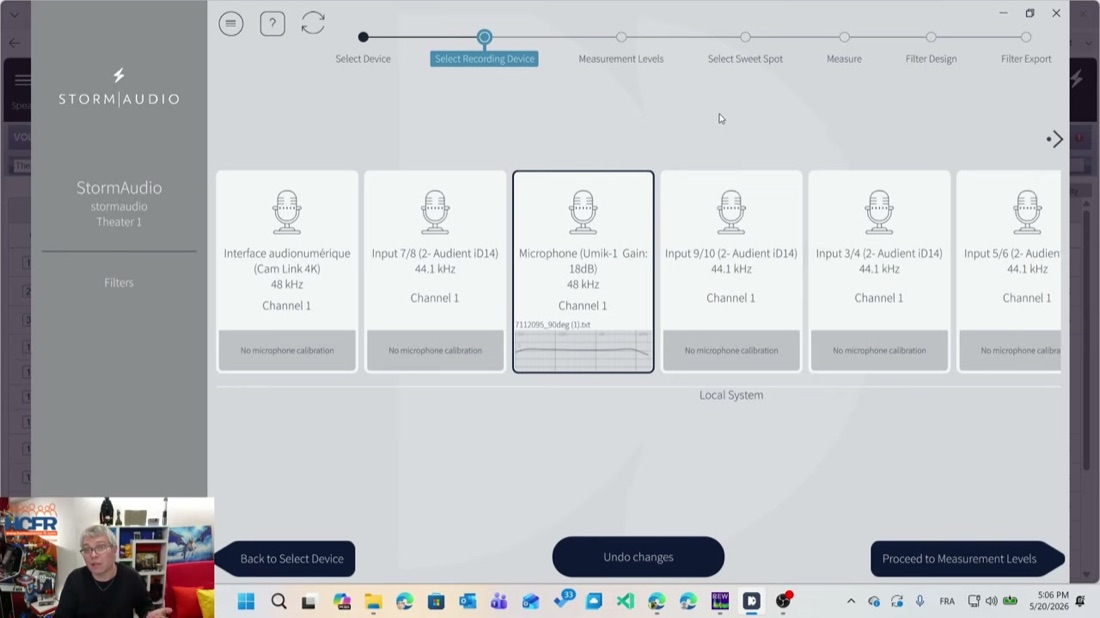Screen dimensions: 1100x618
Task: Click 'Channel 1' on the Input 3/4 card
Action: point(878,298)
